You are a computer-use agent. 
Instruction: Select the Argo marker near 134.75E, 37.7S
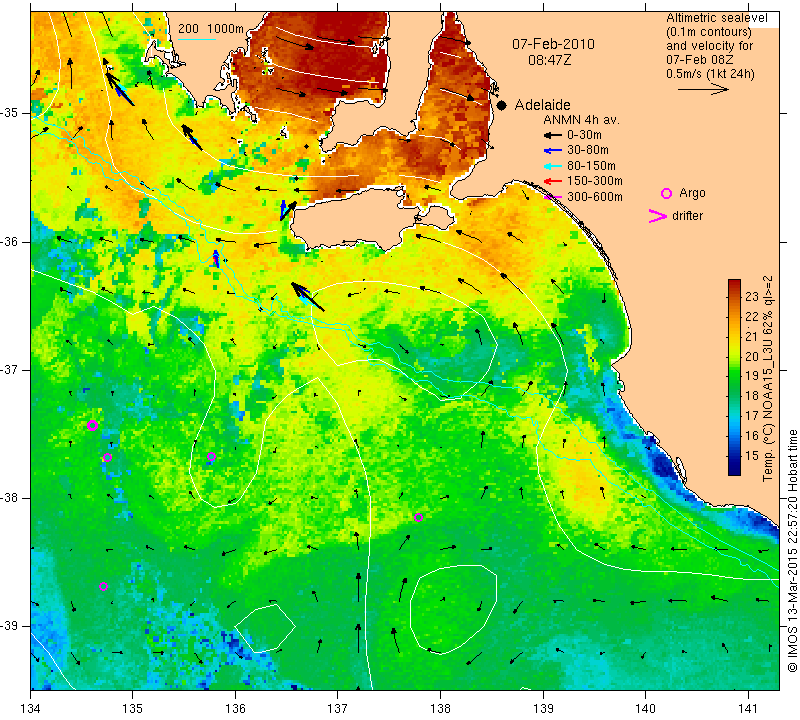point(107,457)
